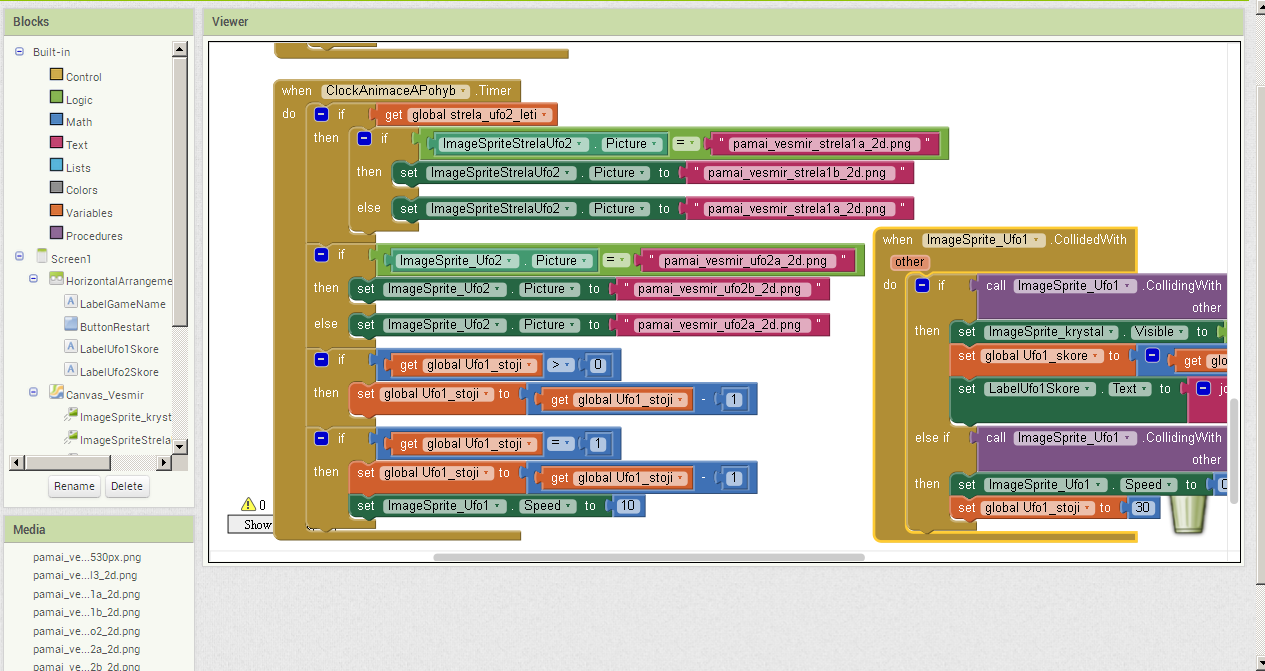Image resolution: width=1265 pixels, height=671 pixels.
Task: Click the Media panel header
Action: (x=99, y=529)
